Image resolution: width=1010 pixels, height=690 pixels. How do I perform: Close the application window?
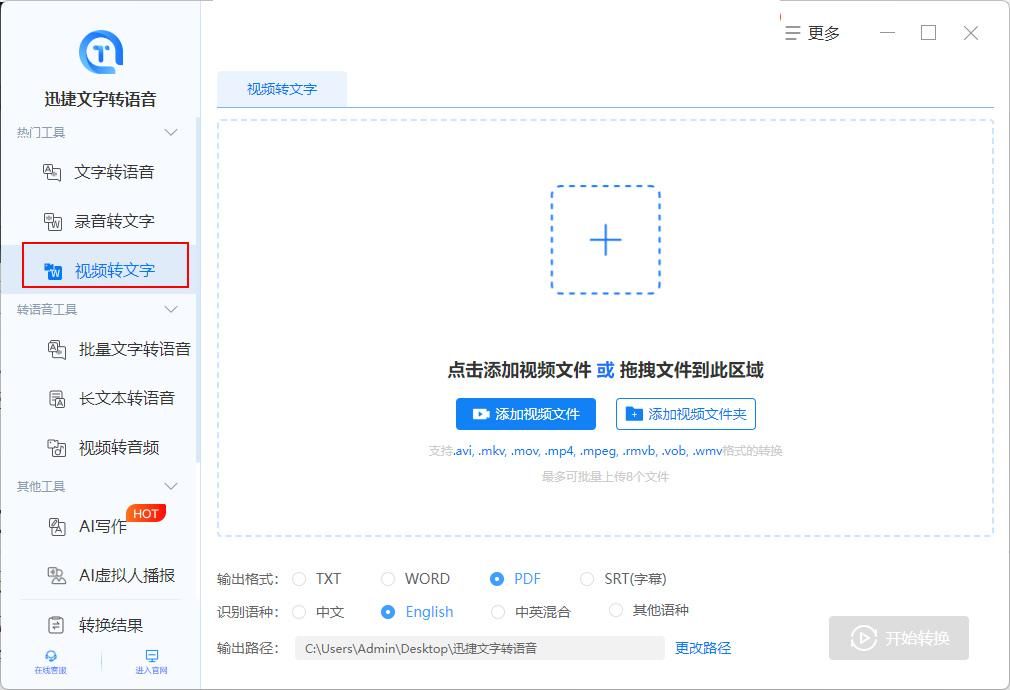pos(970,33)
